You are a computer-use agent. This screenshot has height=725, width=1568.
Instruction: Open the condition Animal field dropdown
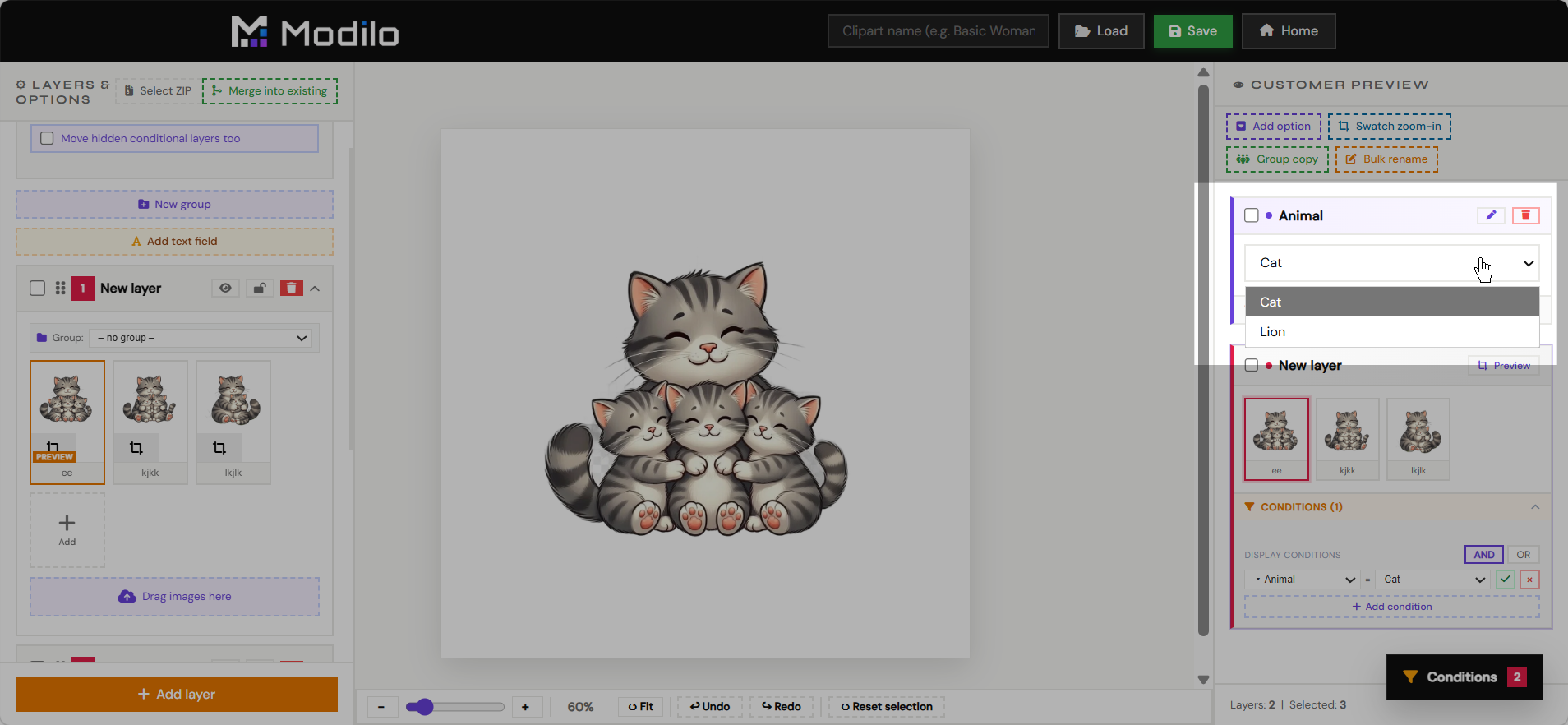[1302, 580]
